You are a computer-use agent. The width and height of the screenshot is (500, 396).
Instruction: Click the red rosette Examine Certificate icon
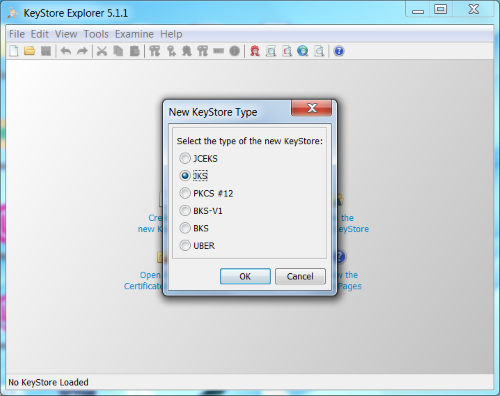pos(255,51)
